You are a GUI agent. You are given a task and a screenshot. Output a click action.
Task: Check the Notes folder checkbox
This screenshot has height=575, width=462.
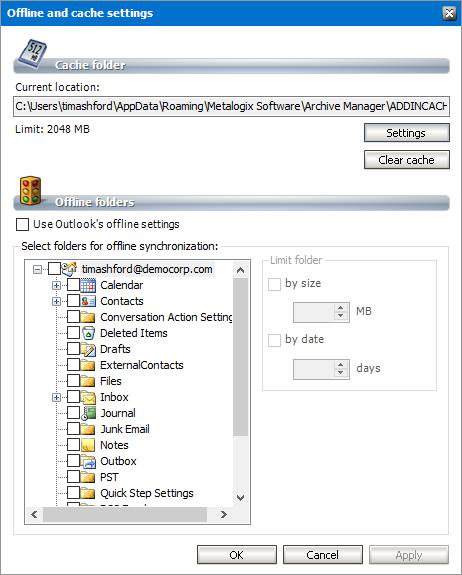pos(73,445)
